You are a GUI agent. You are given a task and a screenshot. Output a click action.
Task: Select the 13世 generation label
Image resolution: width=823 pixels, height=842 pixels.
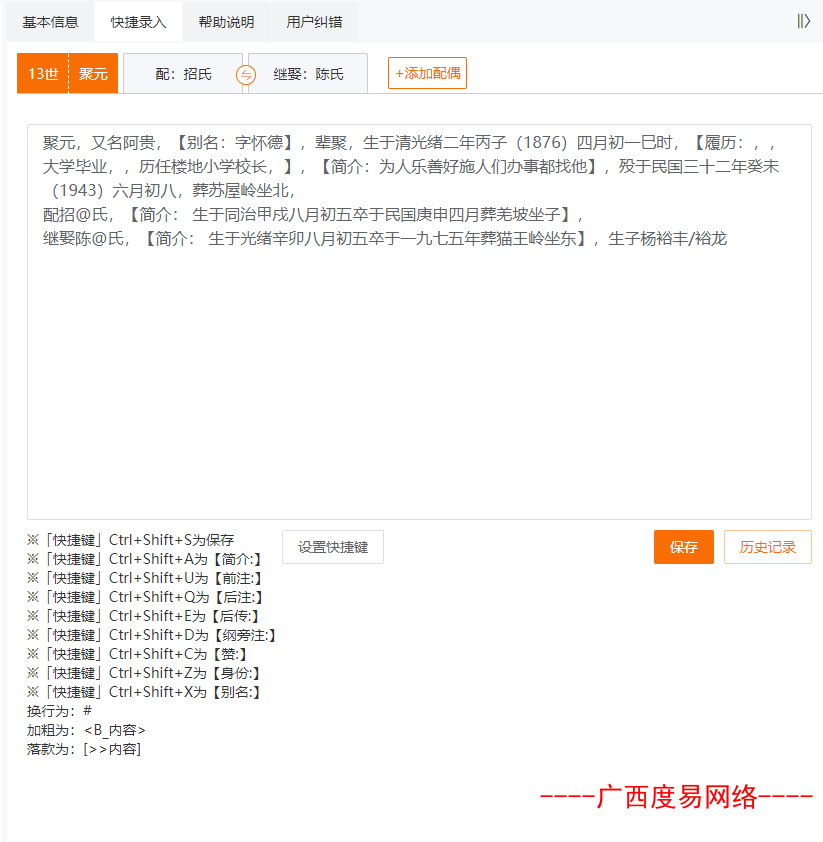click(x=43, y=74)
